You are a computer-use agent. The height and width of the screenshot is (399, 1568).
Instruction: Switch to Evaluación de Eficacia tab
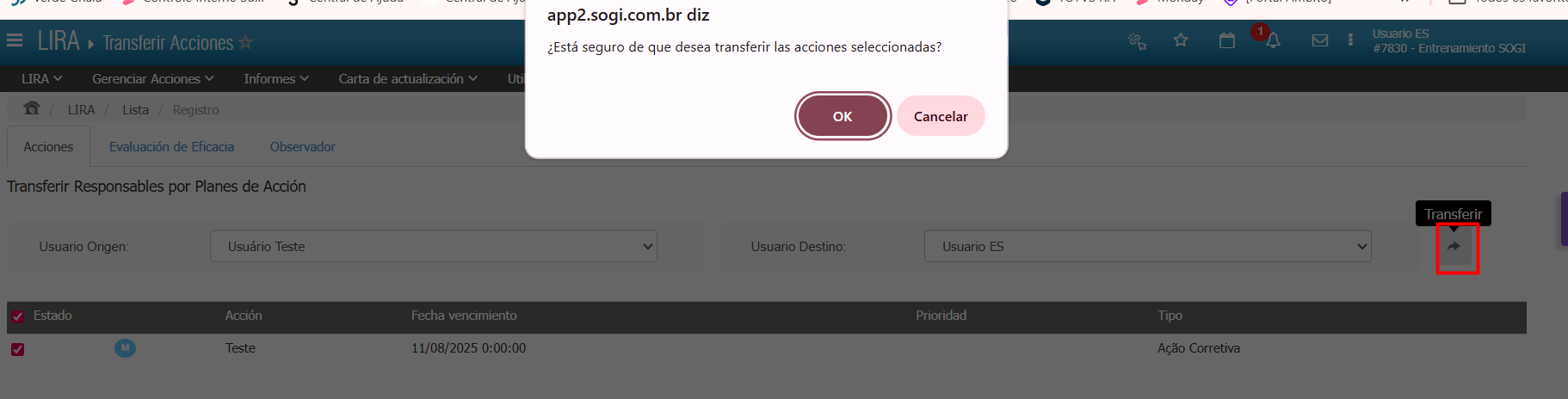click(171, 147)
